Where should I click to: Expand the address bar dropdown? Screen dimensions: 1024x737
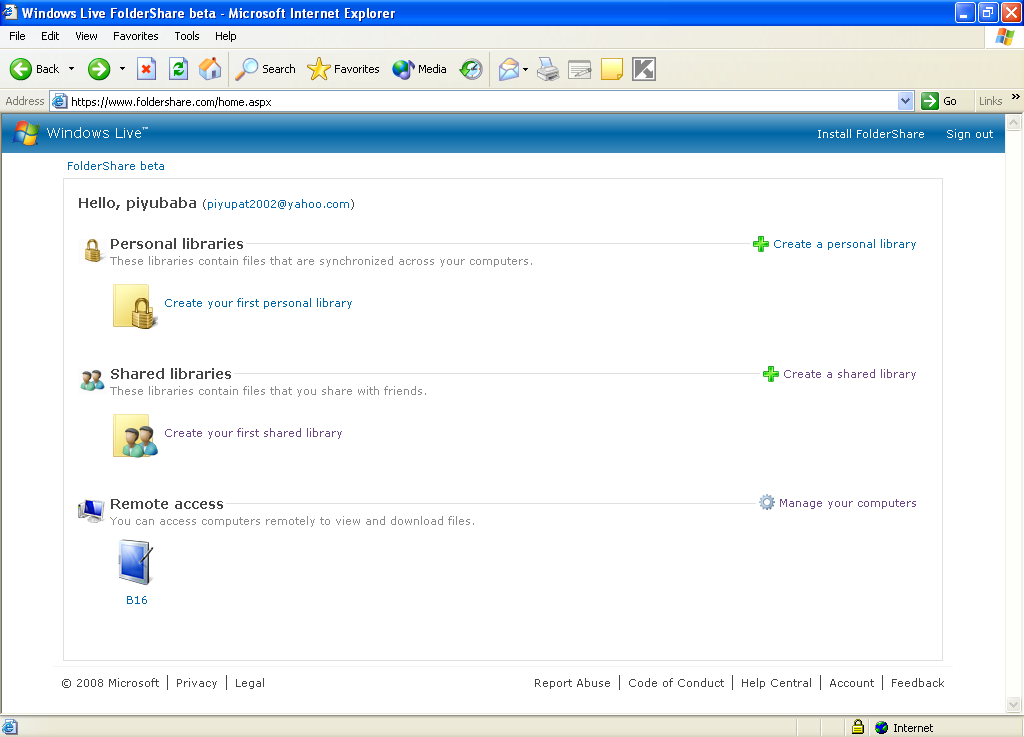(x=905, y=101)
